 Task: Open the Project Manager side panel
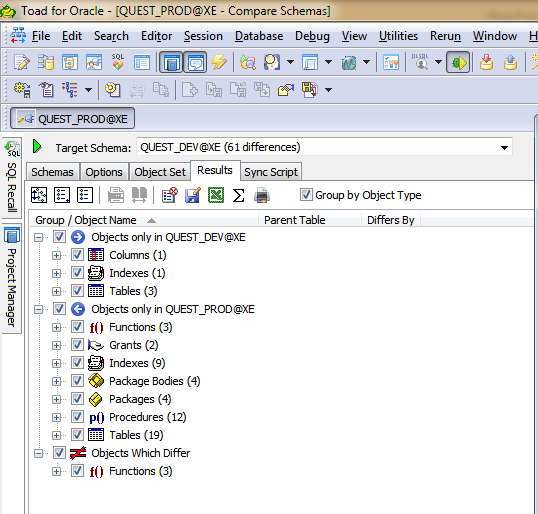[x=12, y=279]
